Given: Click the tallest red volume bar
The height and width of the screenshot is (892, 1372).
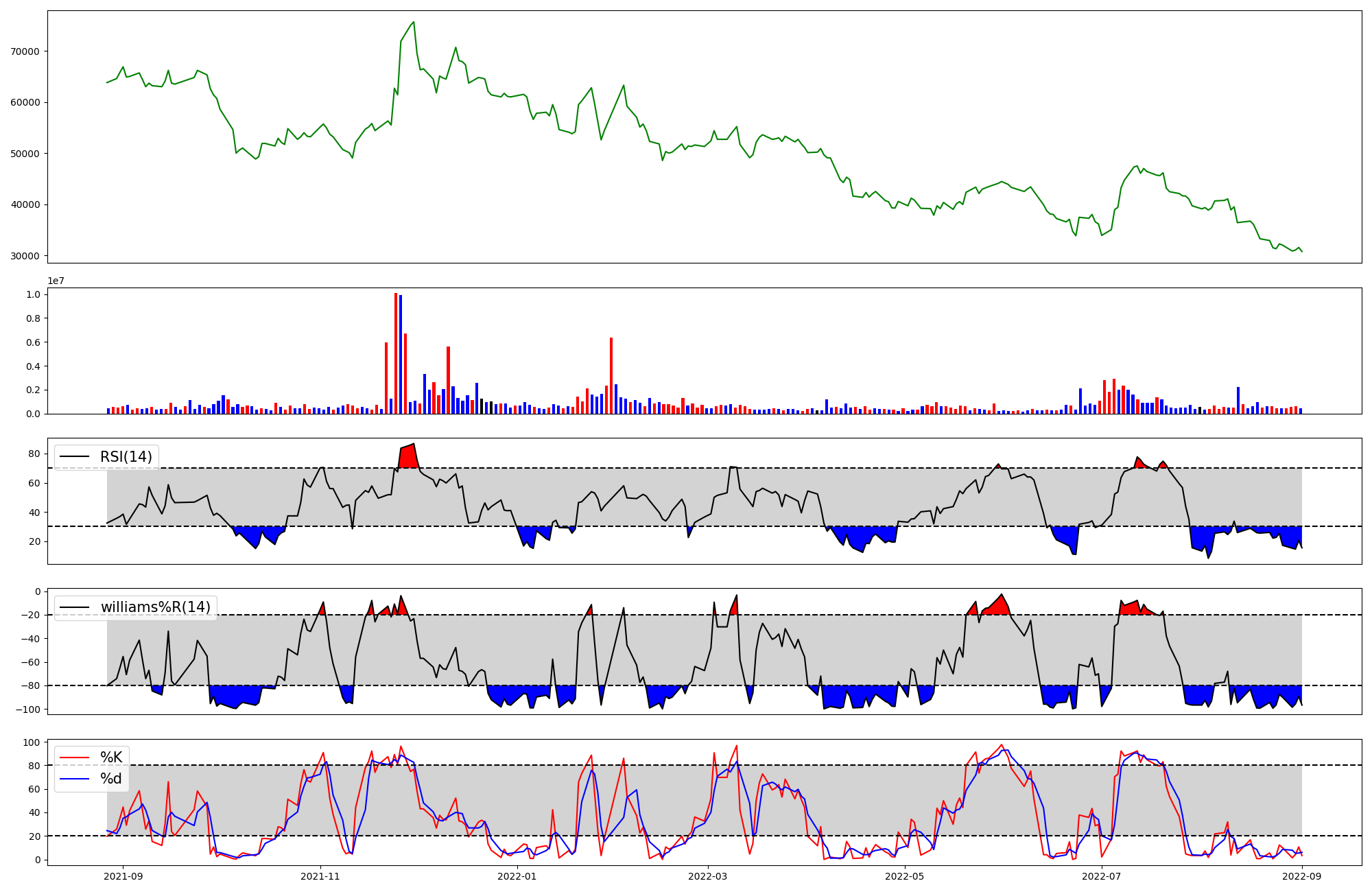Looking at the screenshot, I should [396, 353].
